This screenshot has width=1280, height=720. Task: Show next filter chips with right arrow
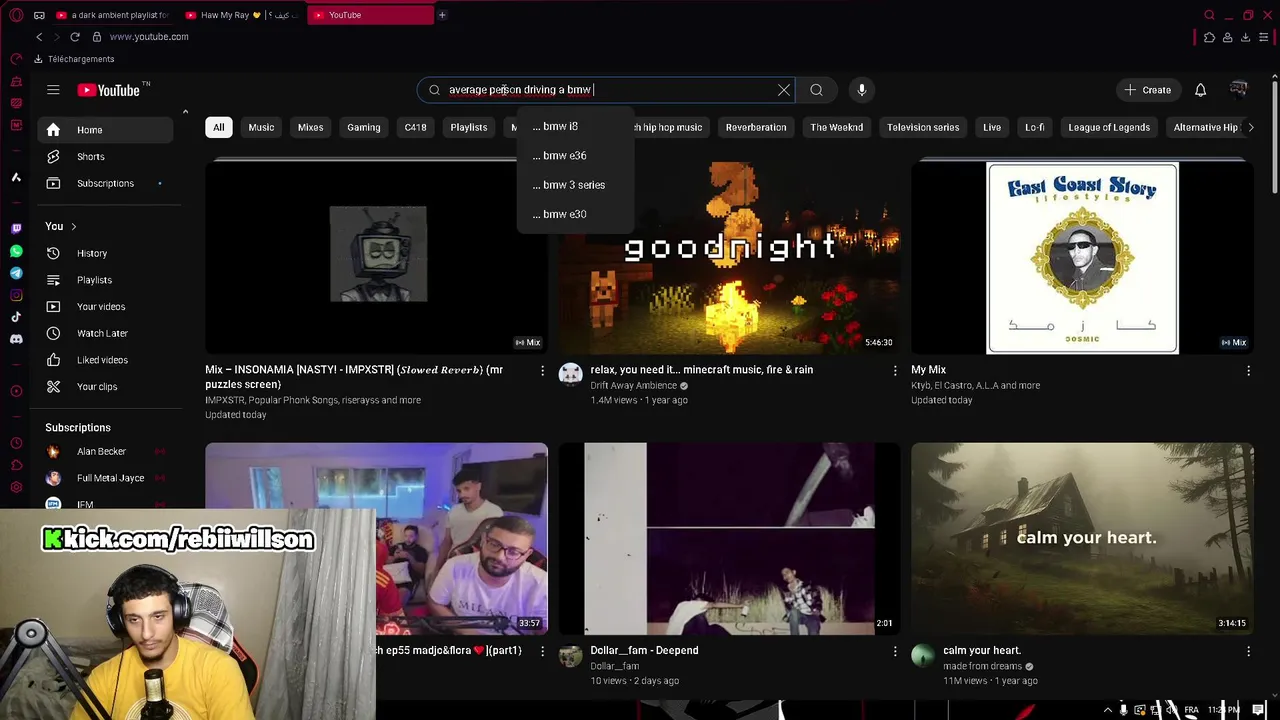(1250, 127)
